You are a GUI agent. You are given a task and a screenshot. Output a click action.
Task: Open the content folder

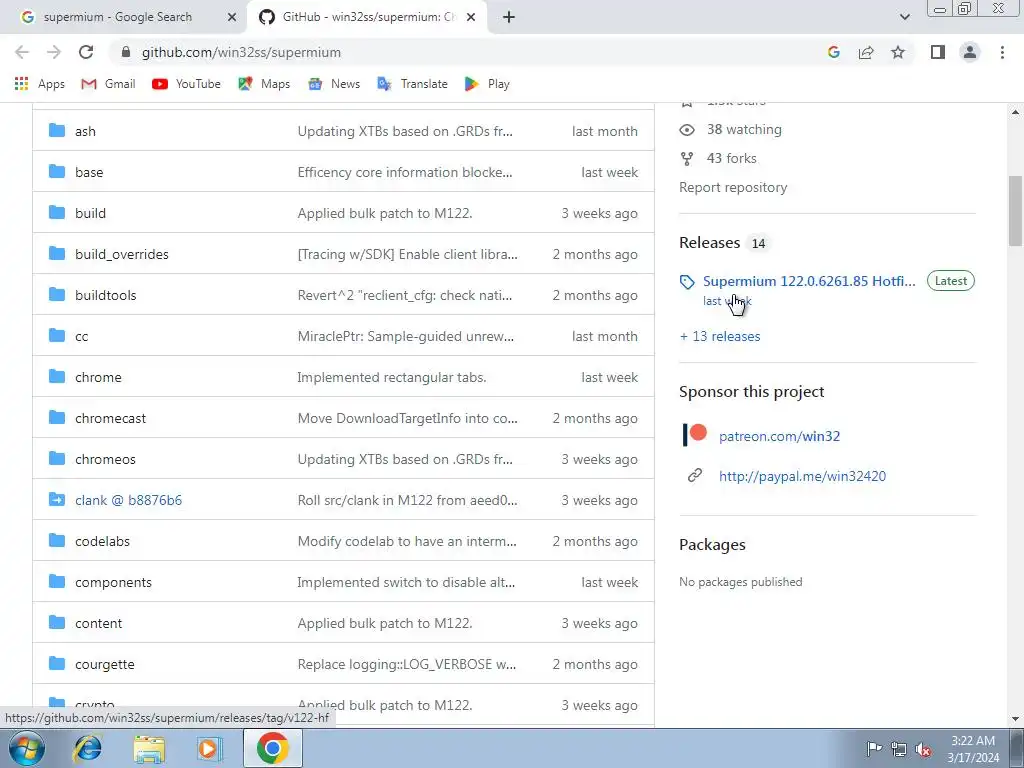tap(98, 624)
